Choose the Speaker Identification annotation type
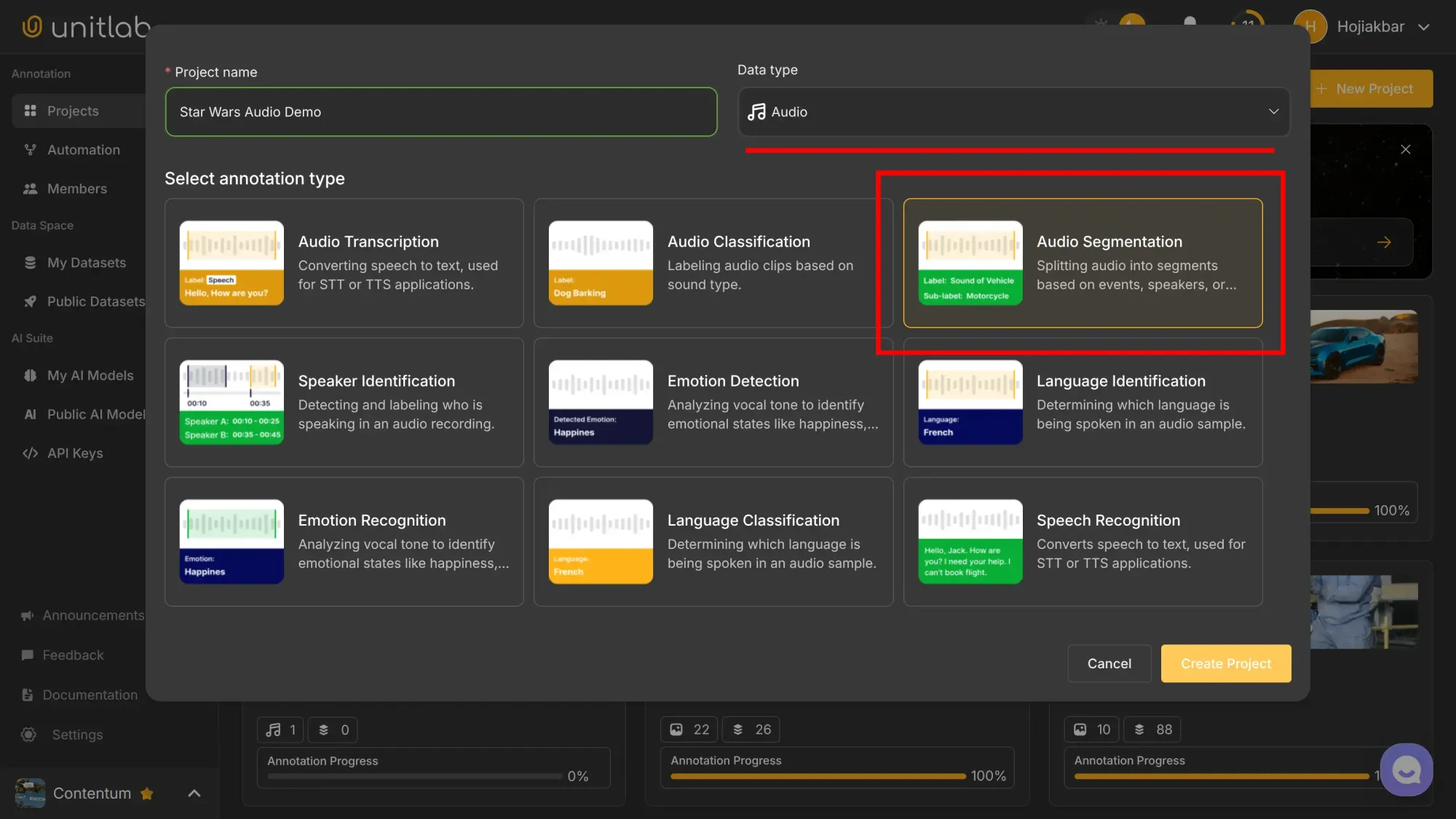 (344, 402)
